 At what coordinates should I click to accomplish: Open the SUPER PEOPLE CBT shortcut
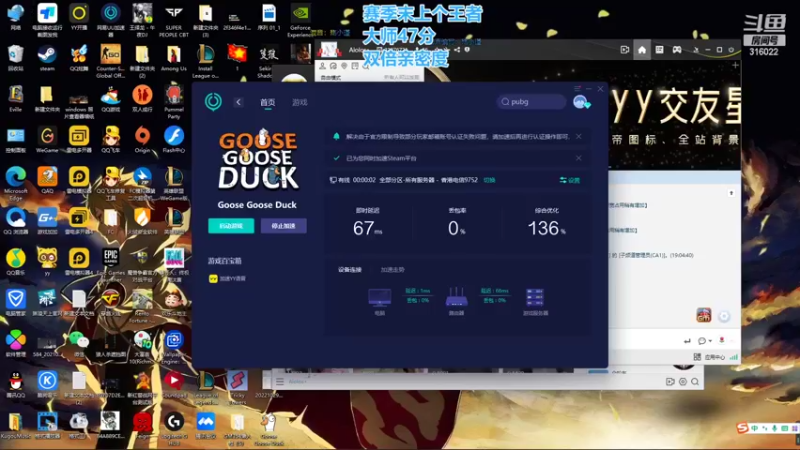(x=173, y=20)
